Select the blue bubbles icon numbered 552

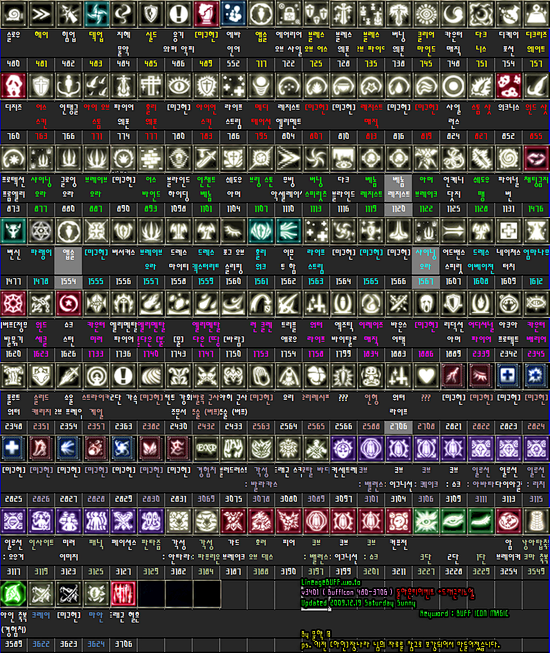[x=234, y=14]
